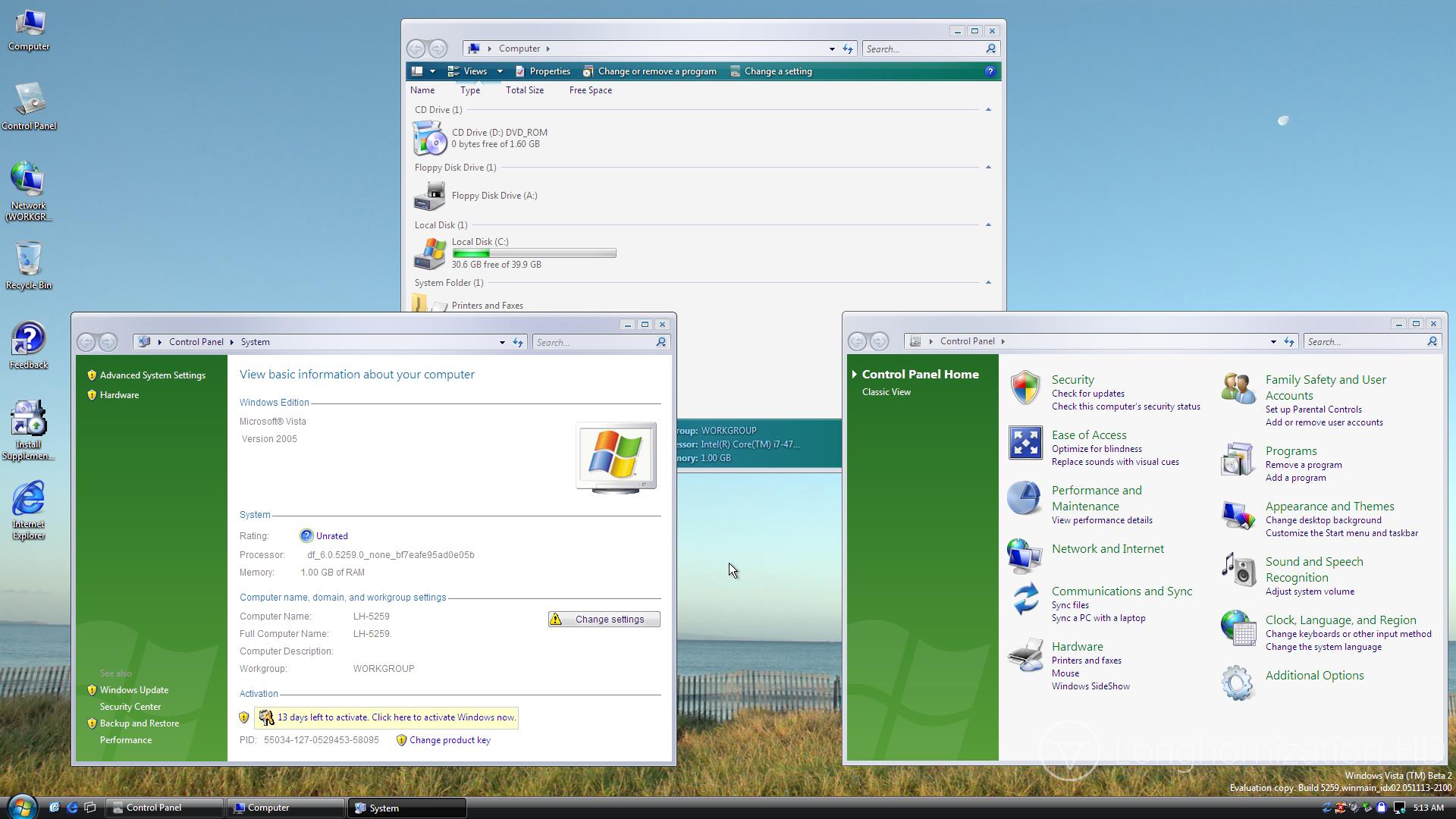Viewport: 1456px width, 819px height.
Task: Collapse the Floppy Disk Drive group
Action: (x=988, y=168)
